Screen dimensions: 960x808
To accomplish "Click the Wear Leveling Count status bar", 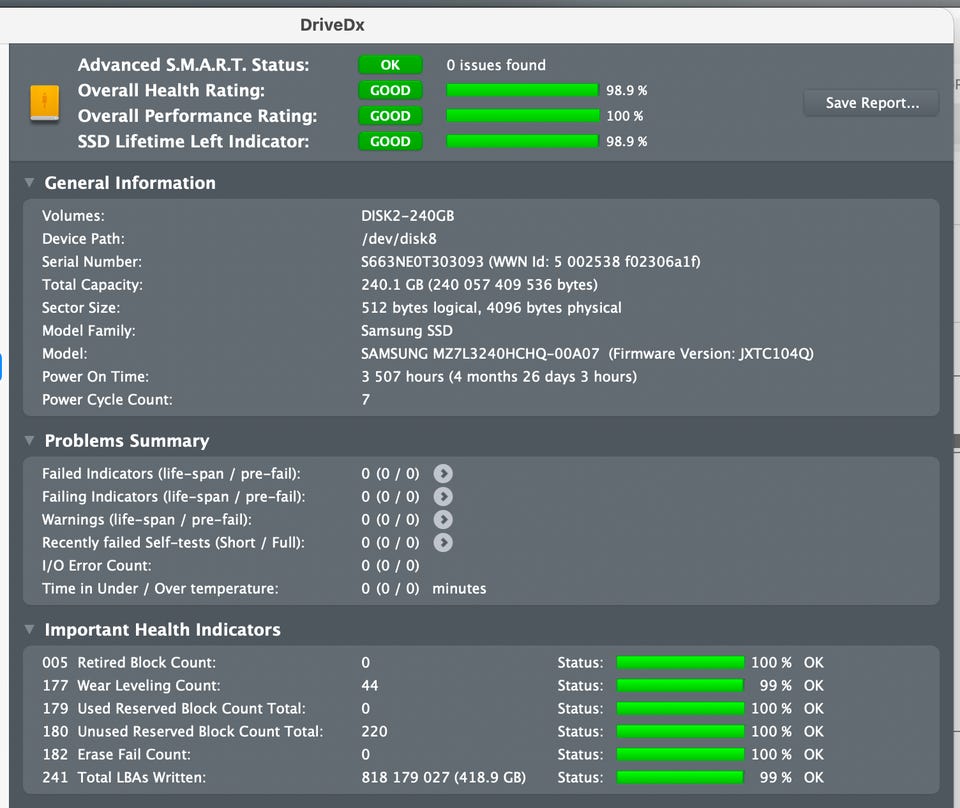I will click(680, 686).
